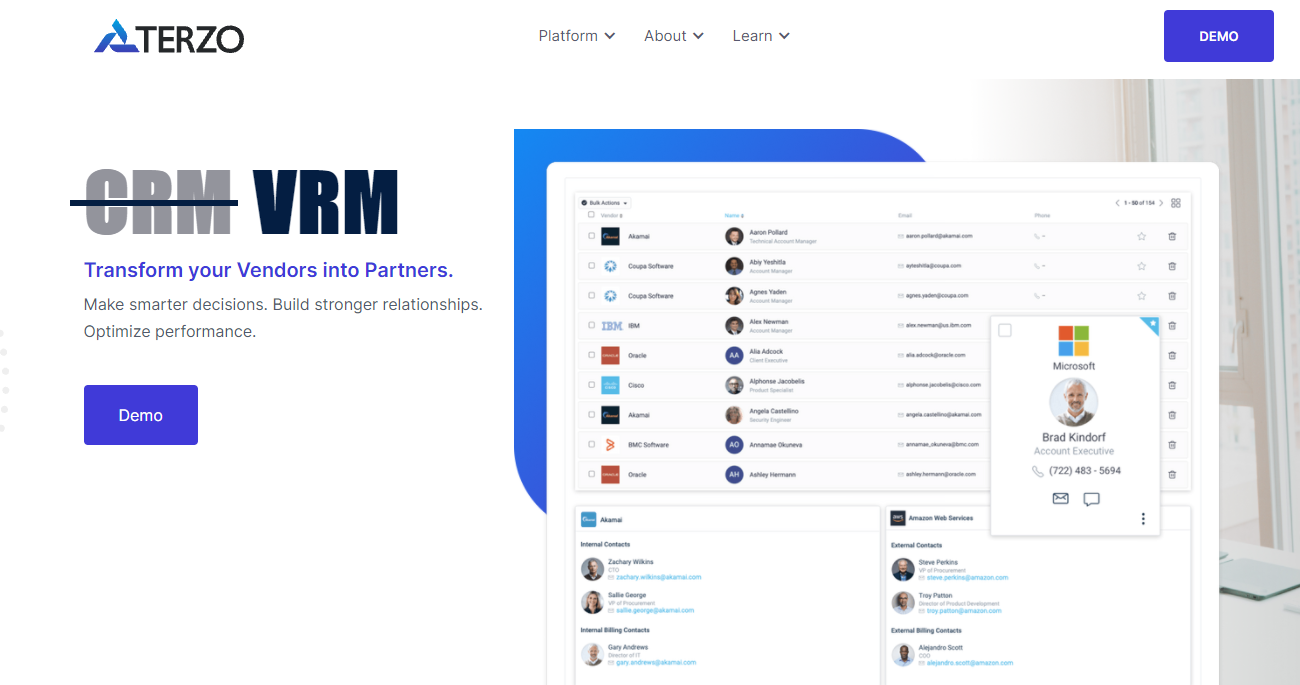Open the About navigation item

point(674,36)
